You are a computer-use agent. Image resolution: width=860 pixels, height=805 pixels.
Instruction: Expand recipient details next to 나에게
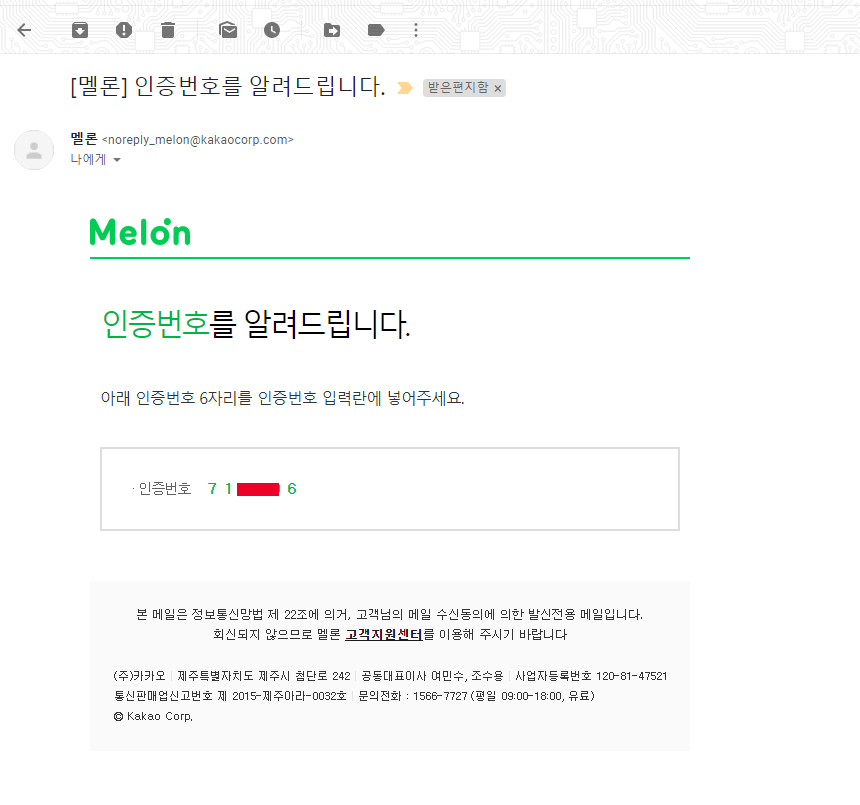(x=117, y=160)
